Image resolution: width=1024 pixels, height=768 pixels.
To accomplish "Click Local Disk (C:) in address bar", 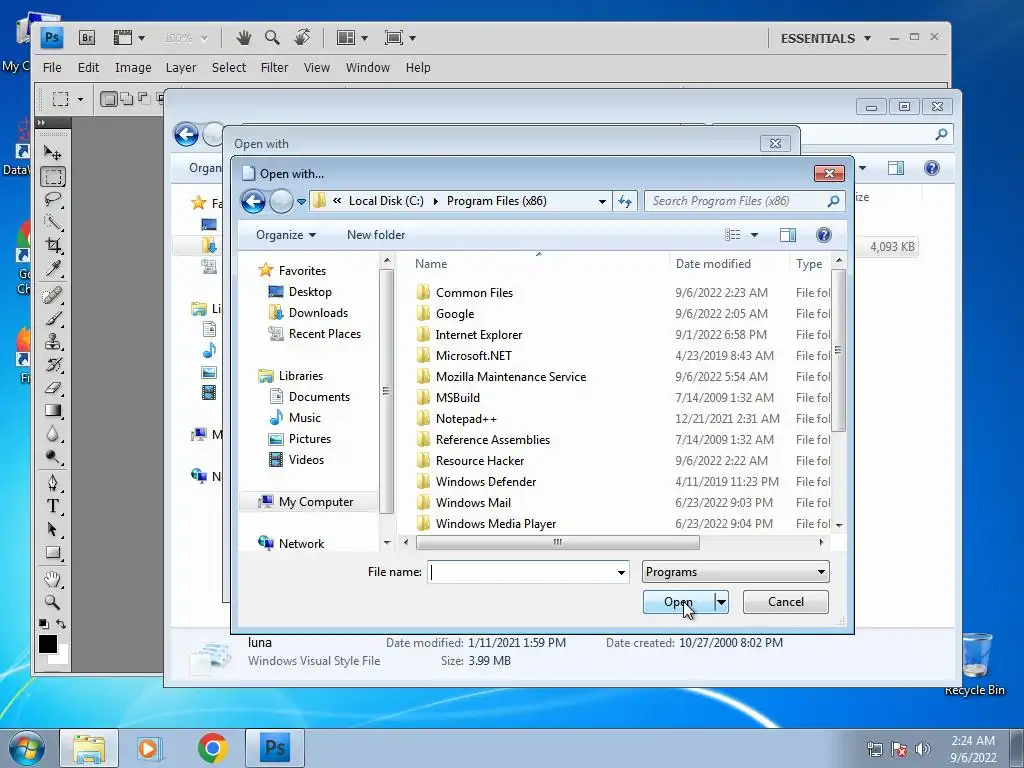I will tap(386, 201).
